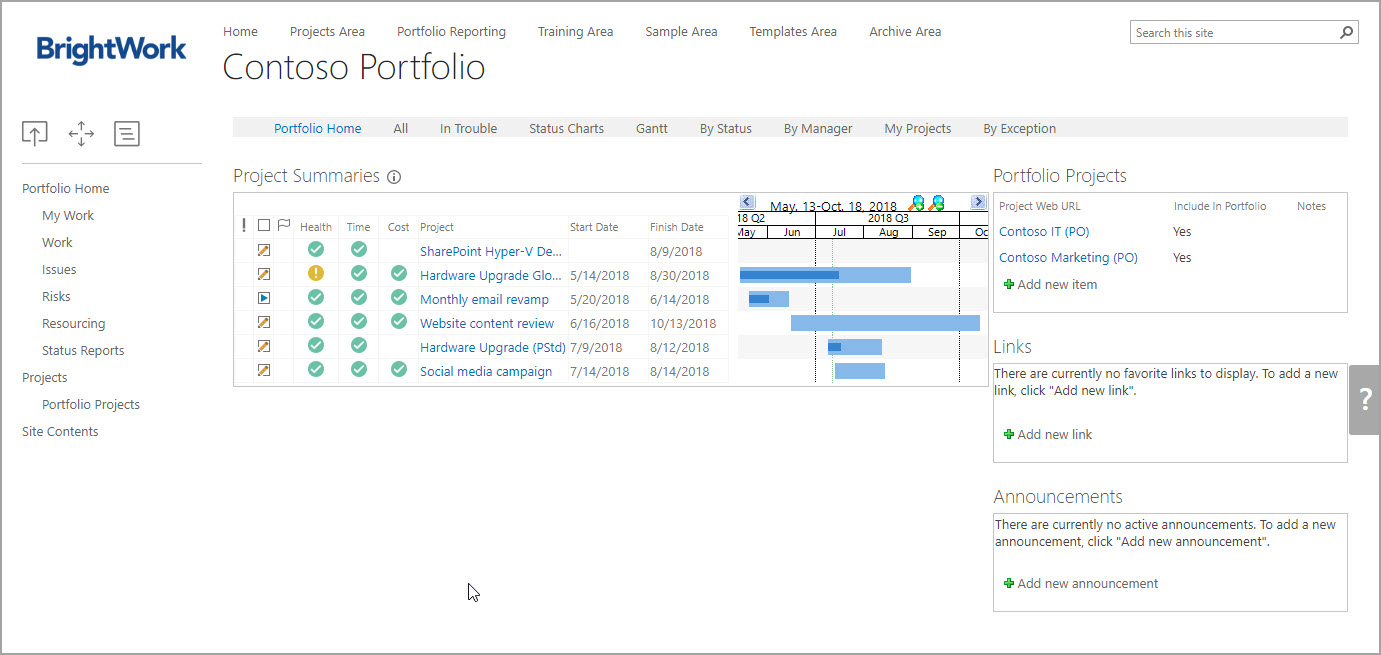
Task: Open Risks in the sidebar
Action: [56, 297]
